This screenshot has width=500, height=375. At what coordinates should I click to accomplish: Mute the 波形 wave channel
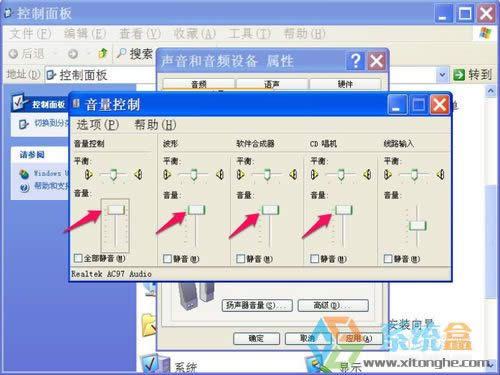(167, 259)
